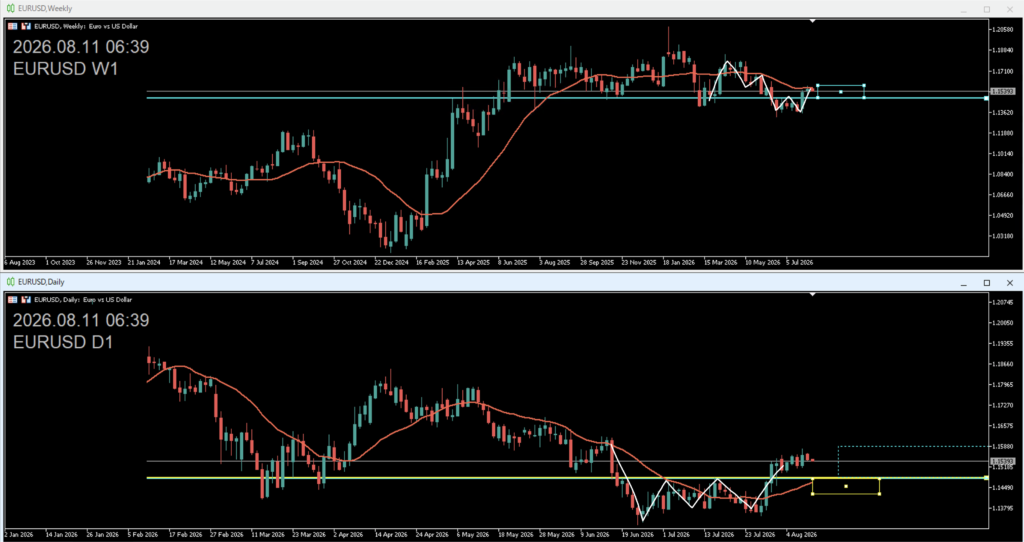Click the Daily chart's '2026.08.11 06:39' timestamp

[81, 320]
